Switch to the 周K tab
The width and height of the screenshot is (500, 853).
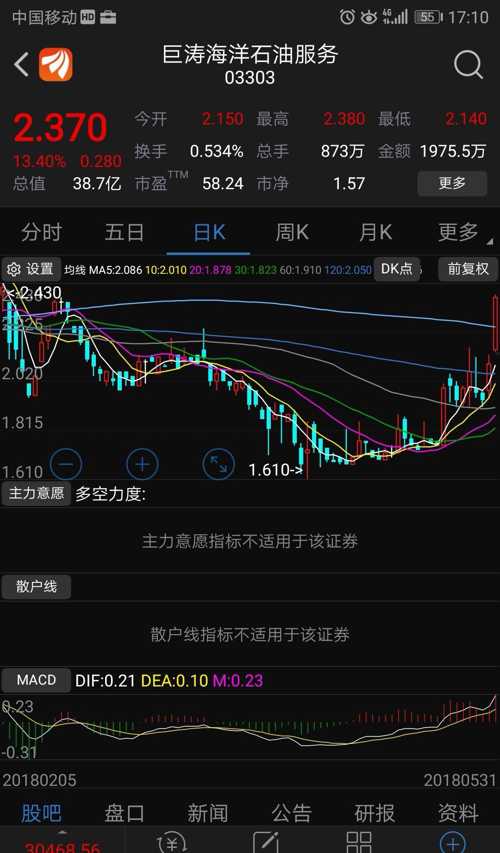292,233
